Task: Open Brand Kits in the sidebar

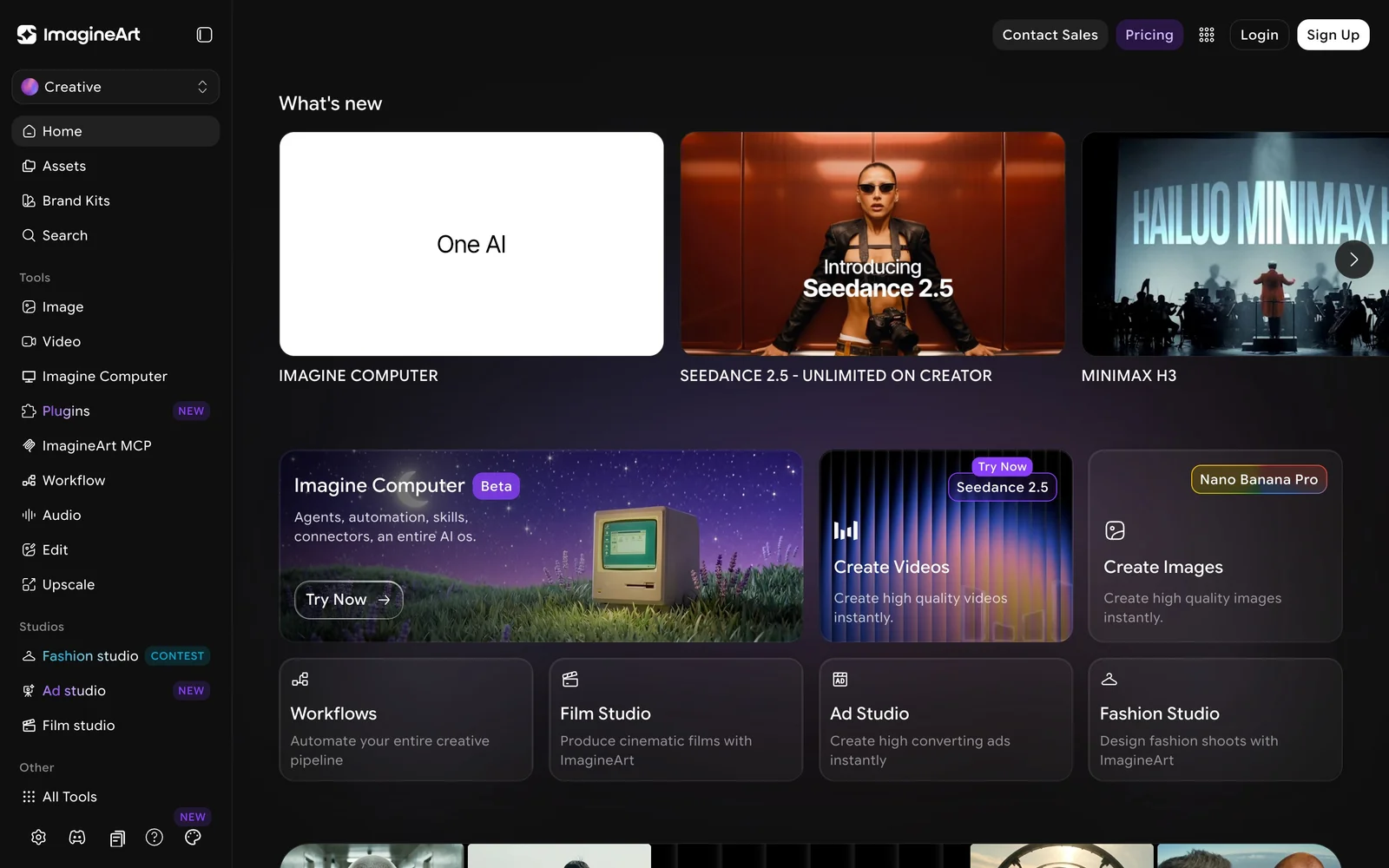Action: coord(115,201)
